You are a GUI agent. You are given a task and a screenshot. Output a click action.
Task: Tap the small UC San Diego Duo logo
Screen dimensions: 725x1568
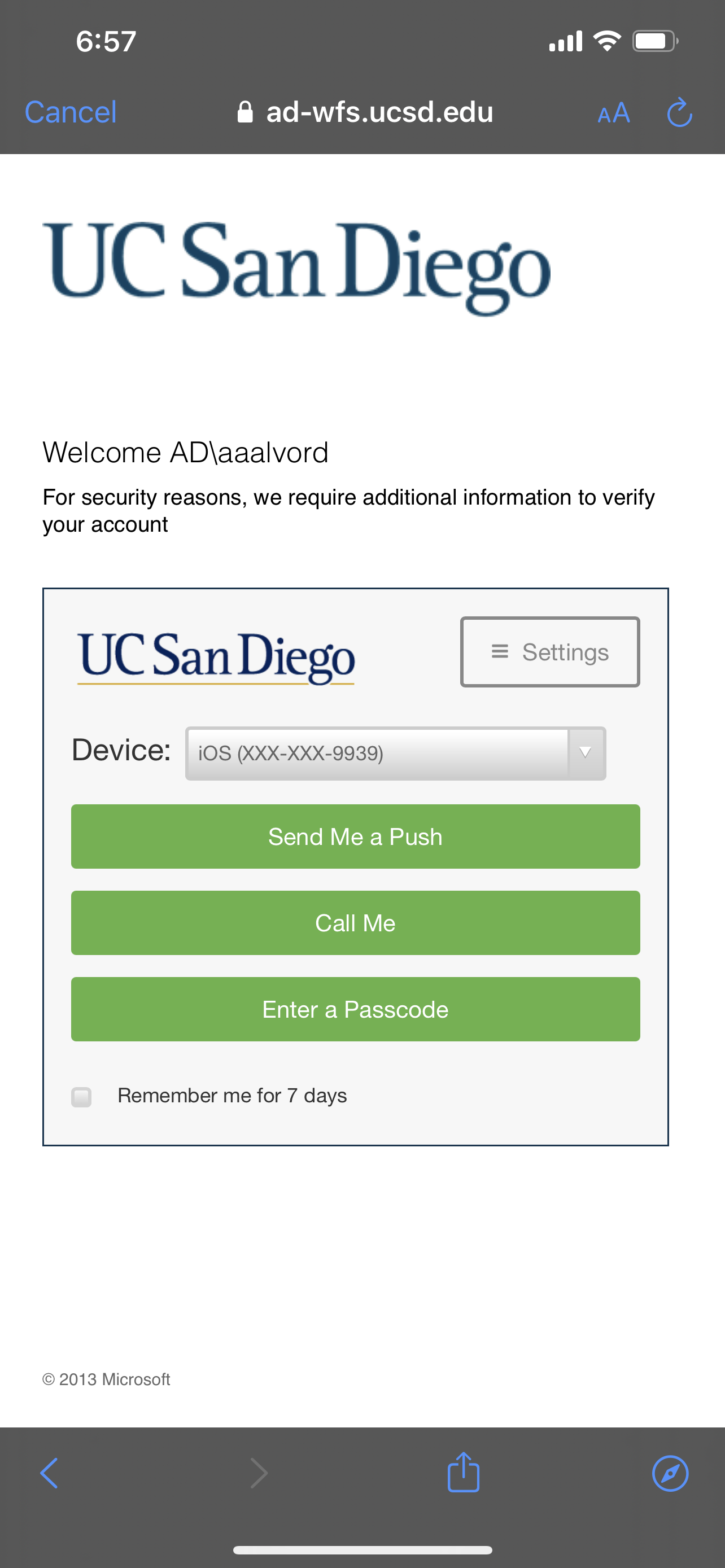(x=216, y=658)
